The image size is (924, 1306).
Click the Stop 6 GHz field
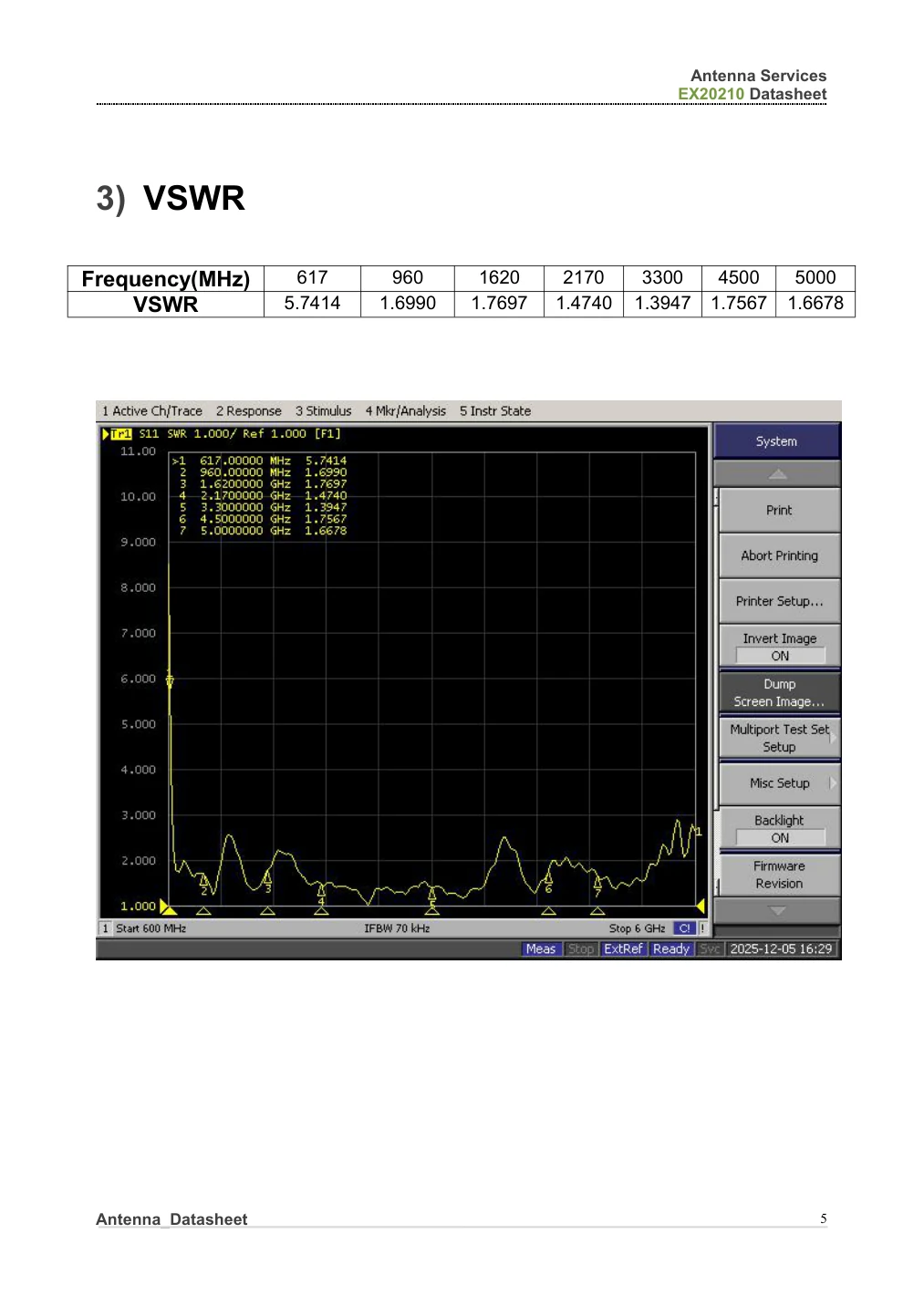(637, 928)
